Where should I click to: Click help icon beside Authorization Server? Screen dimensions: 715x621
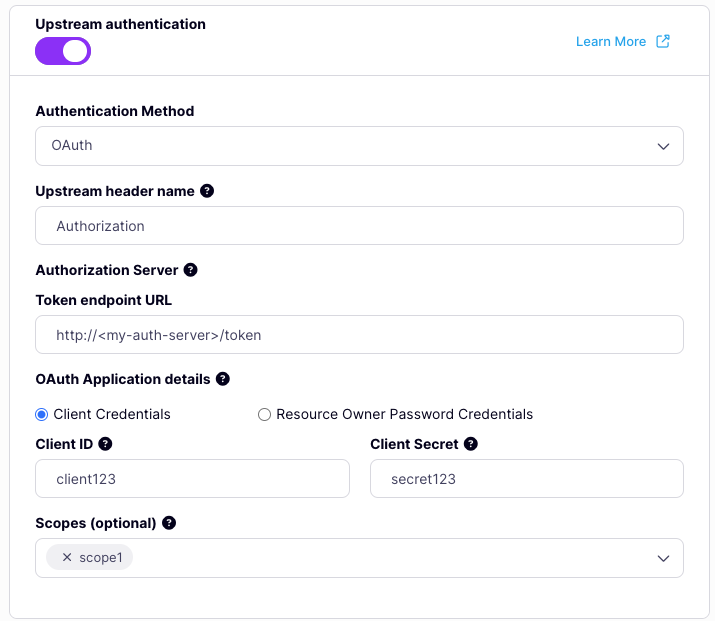[x=191, y=270]
